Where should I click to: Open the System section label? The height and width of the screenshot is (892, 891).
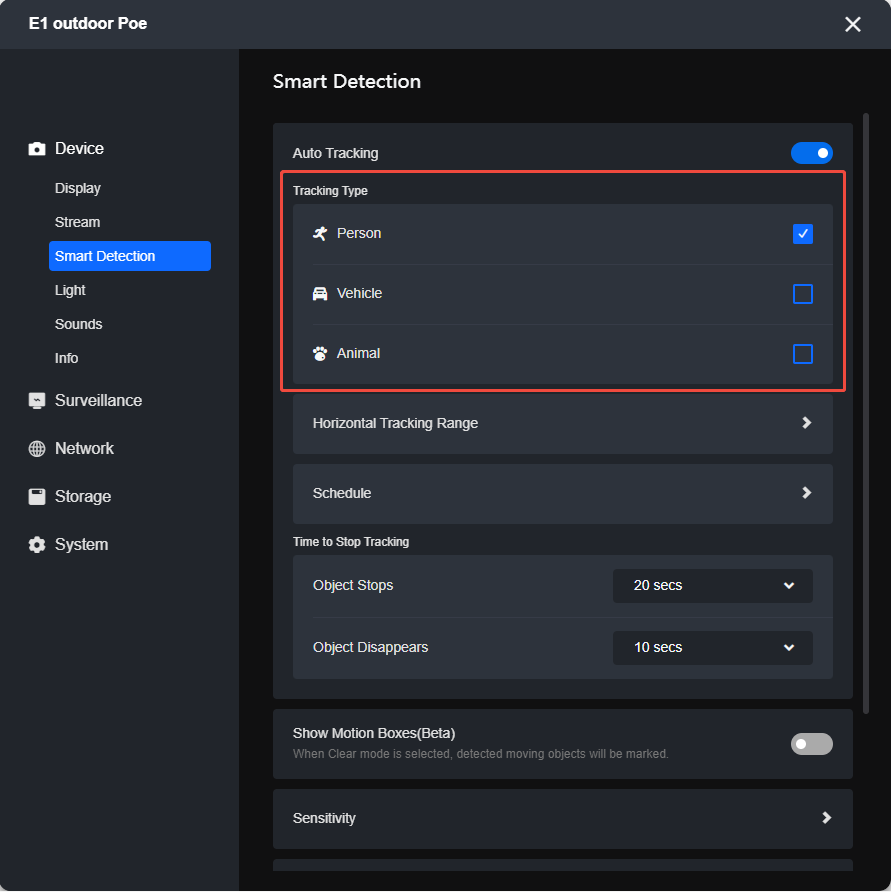pyautogui.click(x=81, y=544)
